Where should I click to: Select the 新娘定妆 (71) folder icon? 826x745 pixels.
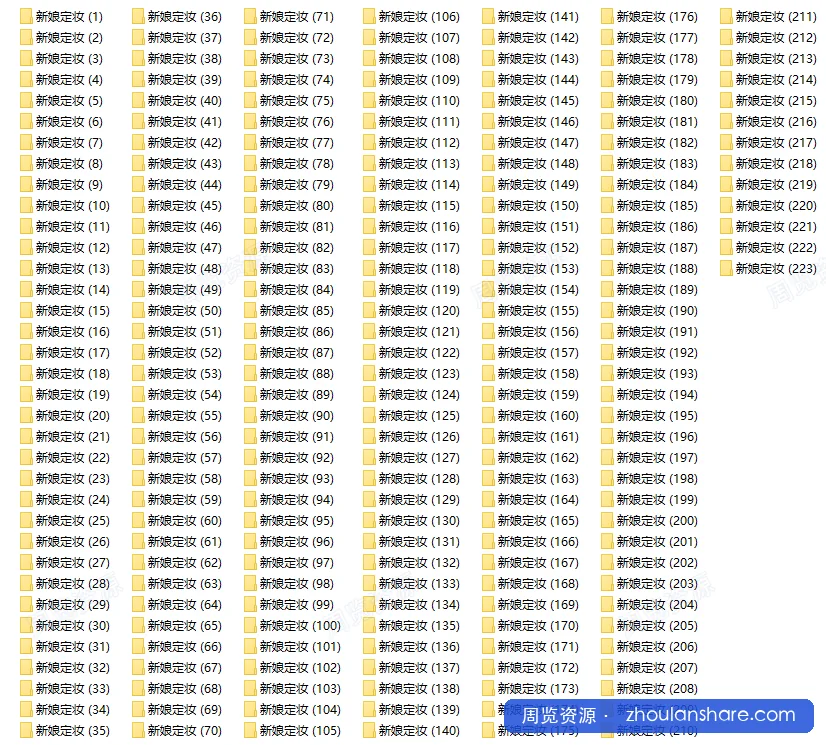250,17
